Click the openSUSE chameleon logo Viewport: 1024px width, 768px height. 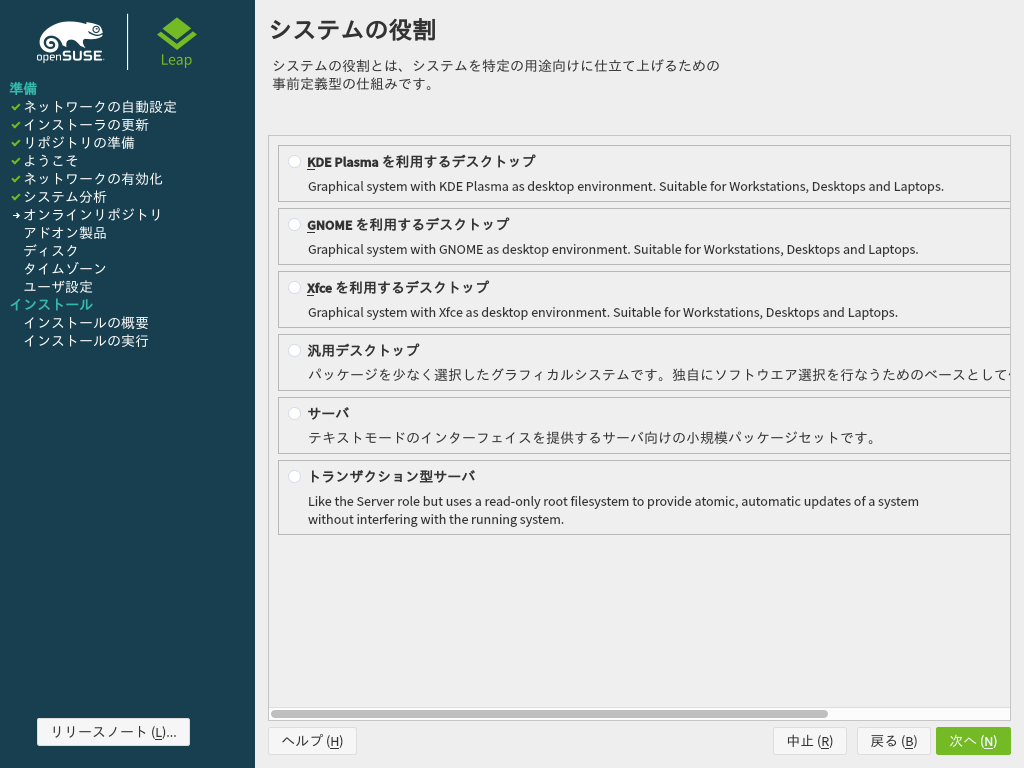click(71, 42)
